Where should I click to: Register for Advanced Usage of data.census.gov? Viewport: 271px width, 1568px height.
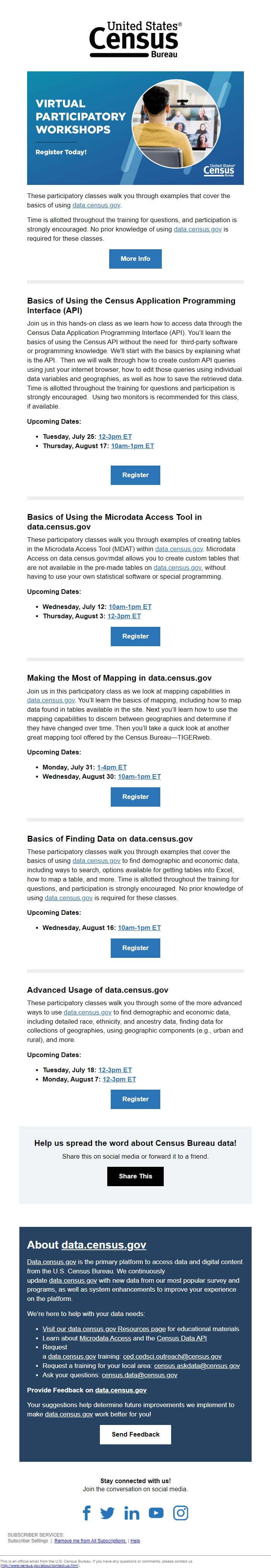(135, 1099)
